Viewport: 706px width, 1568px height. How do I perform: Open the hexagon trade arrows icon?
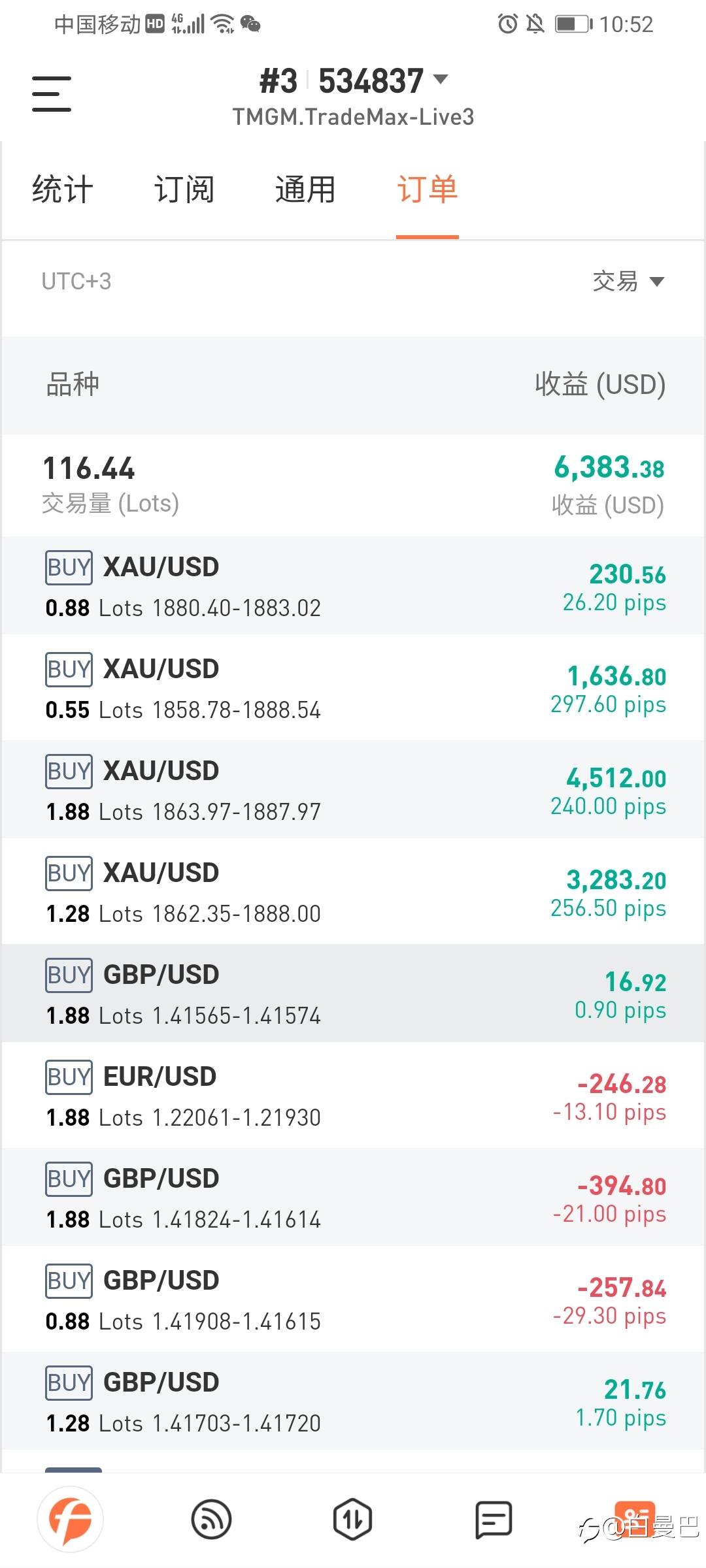(x=352, y=1520)
